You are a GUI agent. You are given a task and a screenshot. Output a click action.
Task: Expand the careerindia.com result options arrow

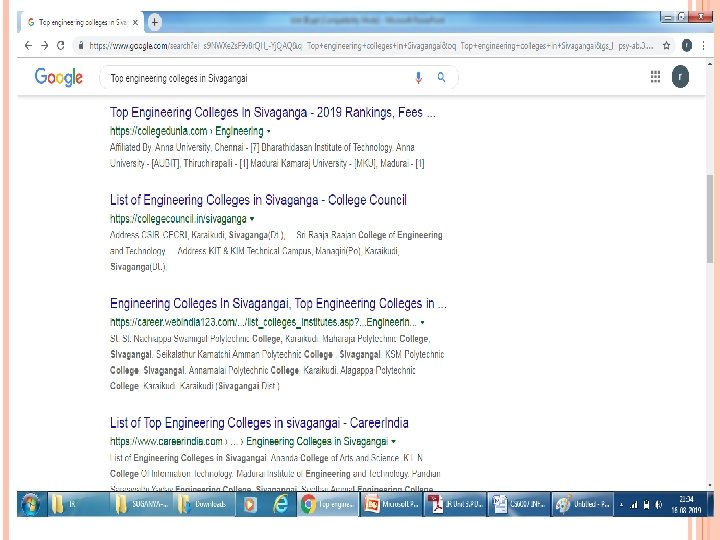(394, 442)
